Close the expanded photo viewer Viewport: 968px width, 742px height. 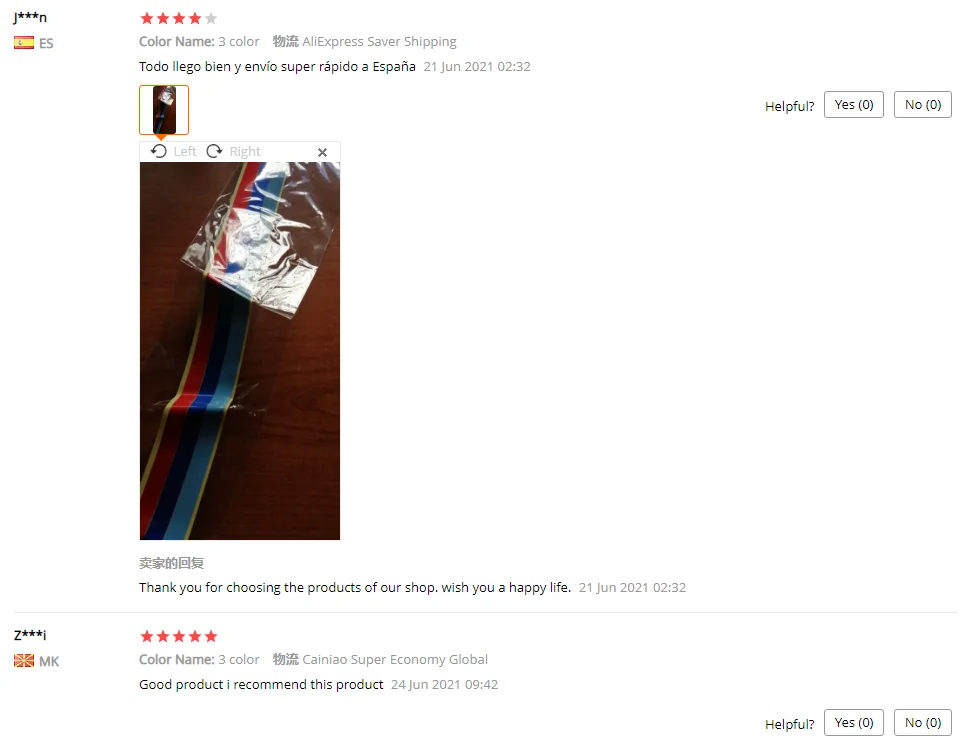coord(322,152)
